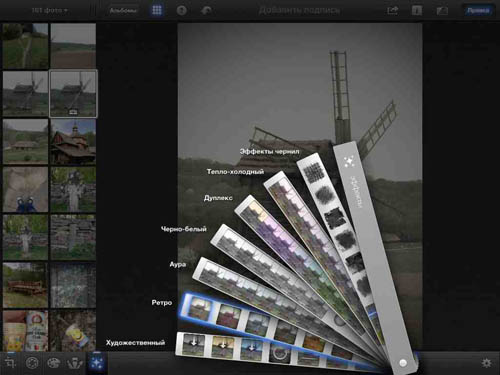
Task: Show photo info icon in top bar
Action: coord(417,10)
